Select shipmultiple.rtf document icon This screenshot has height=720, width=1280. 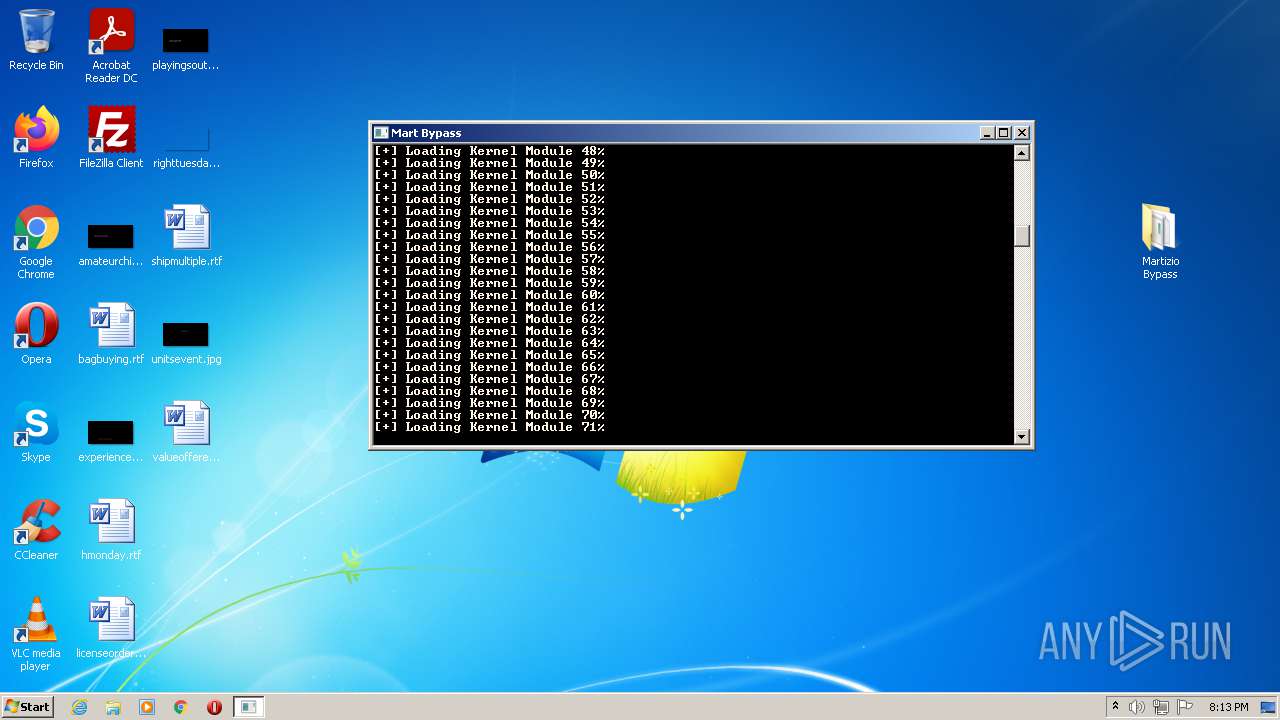186,236
